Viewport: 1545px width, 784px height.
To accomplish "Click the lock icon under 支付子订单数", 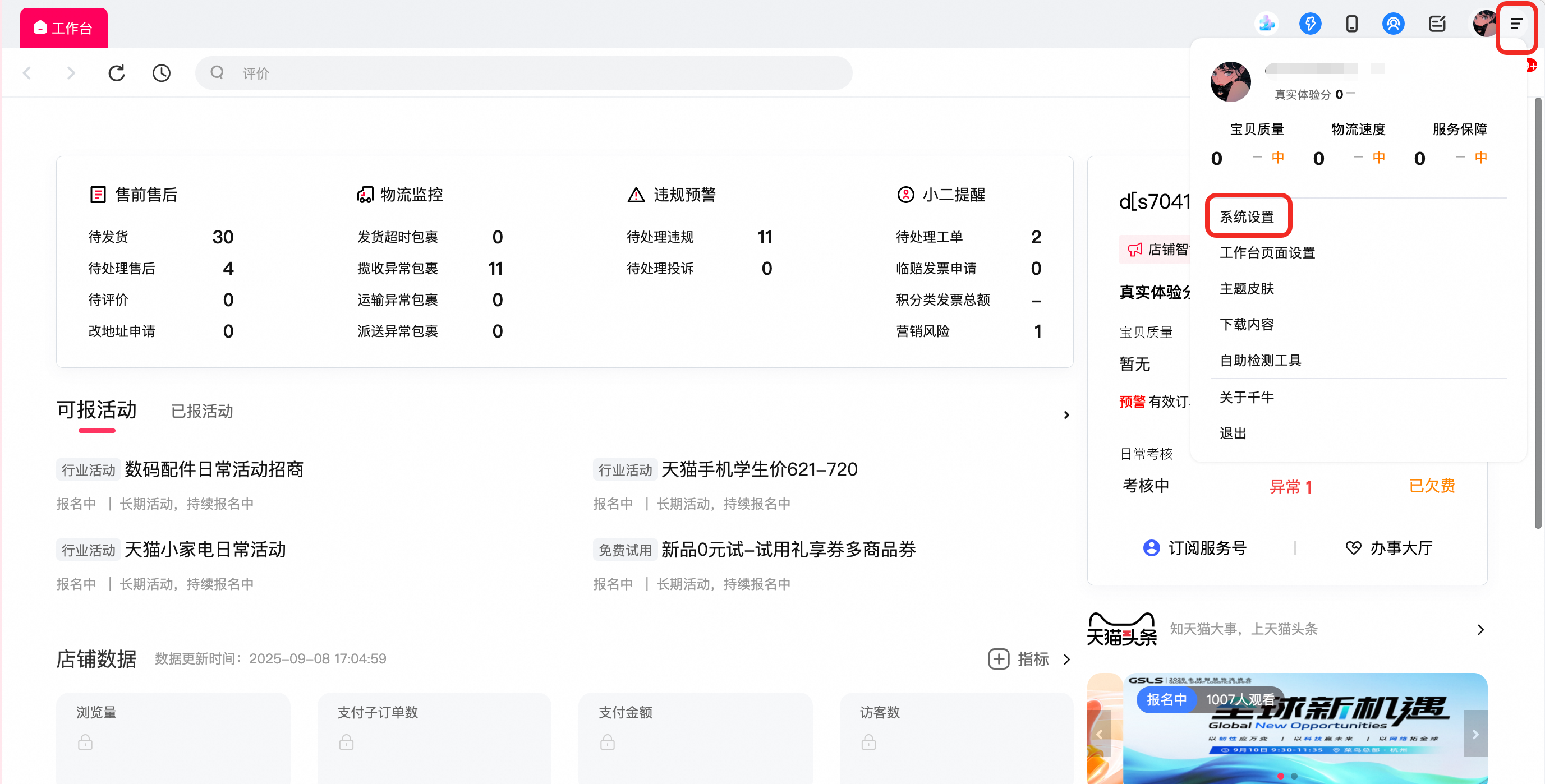I will [x=346, y=742].
